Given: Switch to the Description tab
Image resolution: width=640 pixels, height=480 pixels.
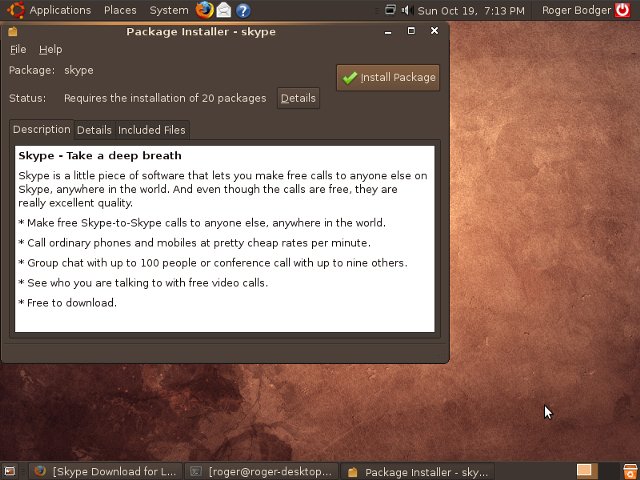Looking at the screenshot, I should click(x=42, y=129).
